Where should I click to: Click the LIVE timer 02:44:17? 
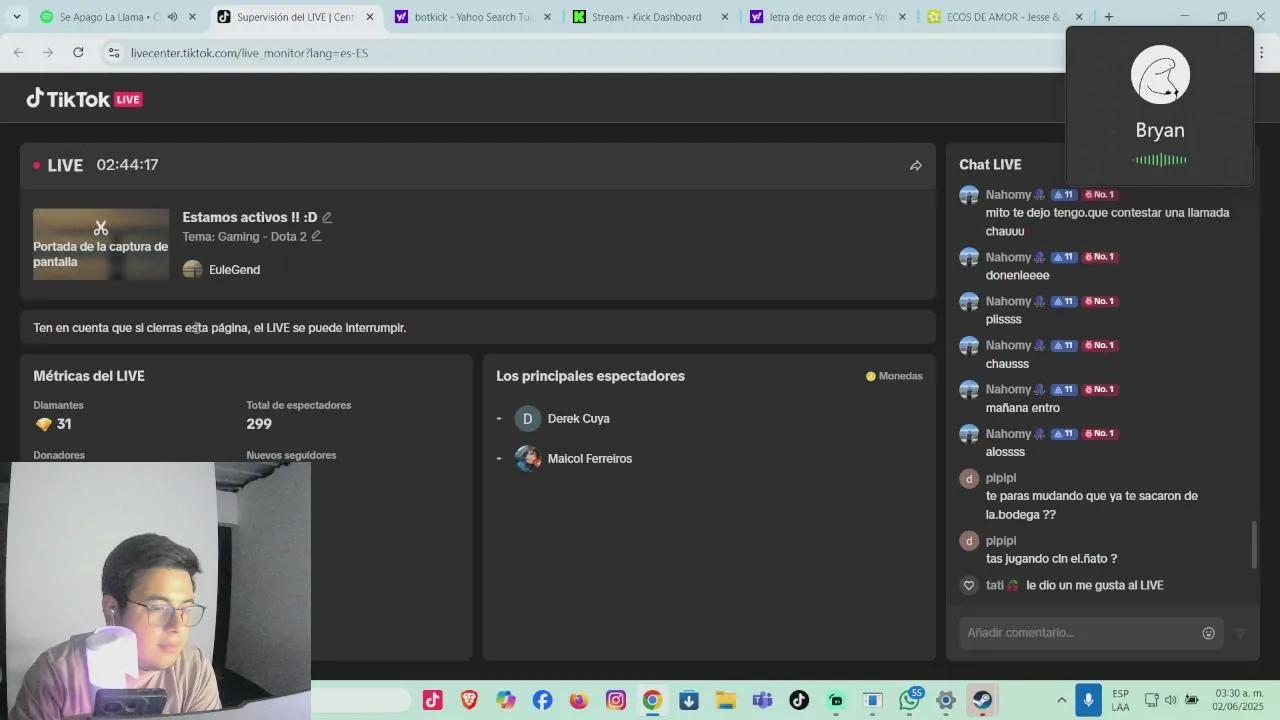tap(127, 165)
